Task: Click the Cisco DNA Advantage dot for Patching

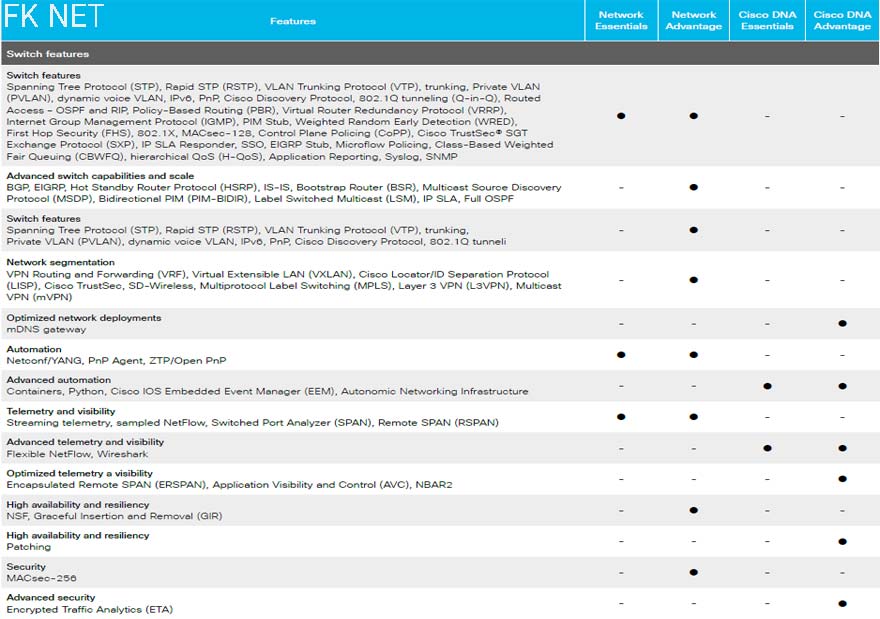Action: [842, 542]
